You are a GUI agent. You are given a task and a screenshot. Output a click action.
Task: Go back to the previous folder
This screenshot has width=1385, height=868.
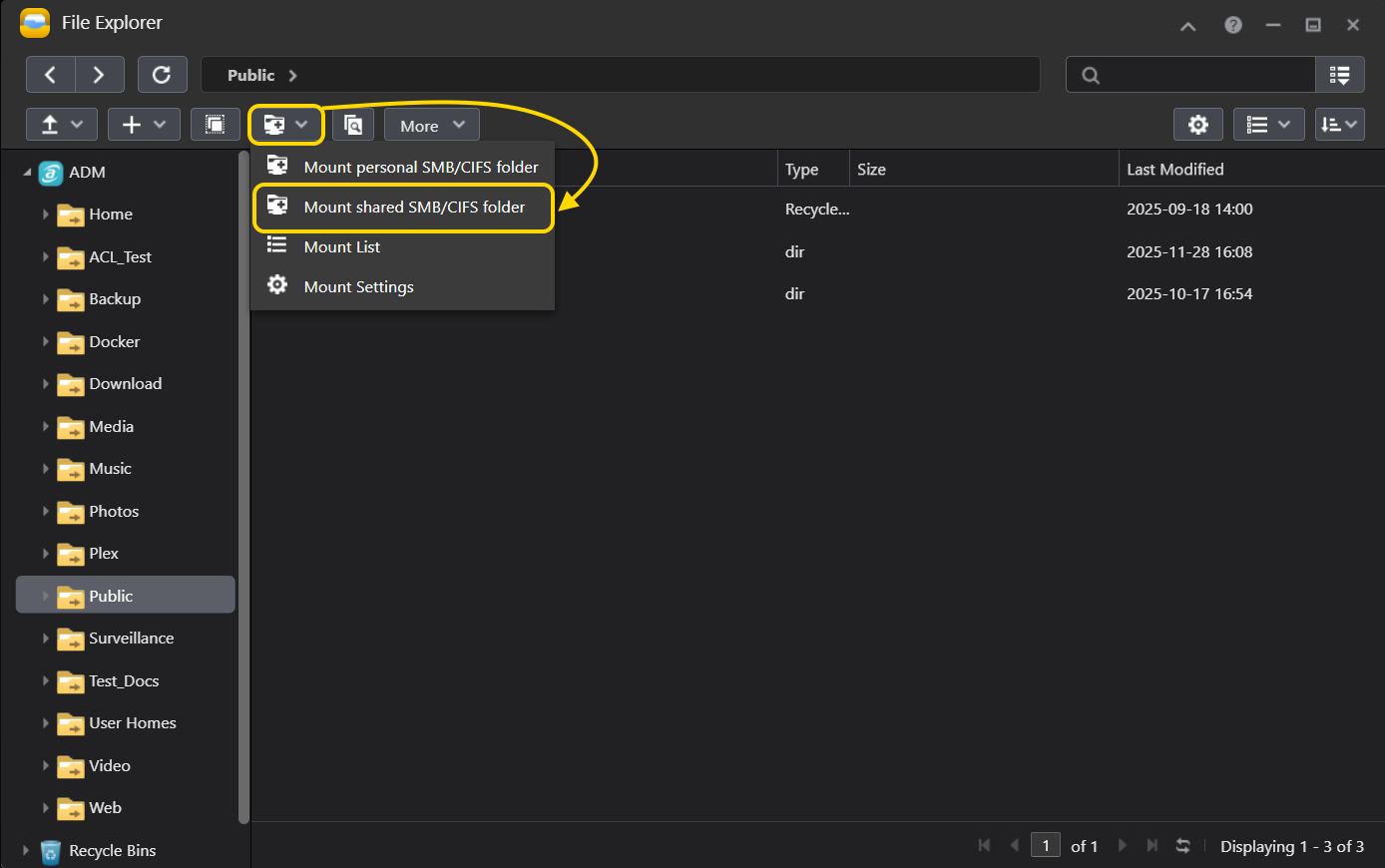(x=50, y=75)
